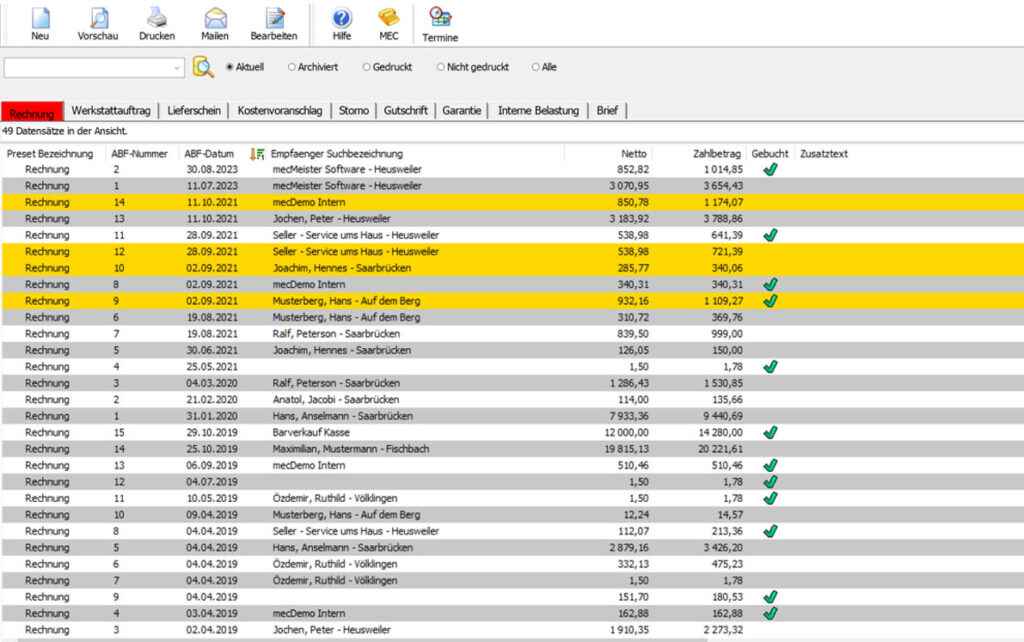Select the Aktuell radio button
1024x642 pixels.
[230, 67]
